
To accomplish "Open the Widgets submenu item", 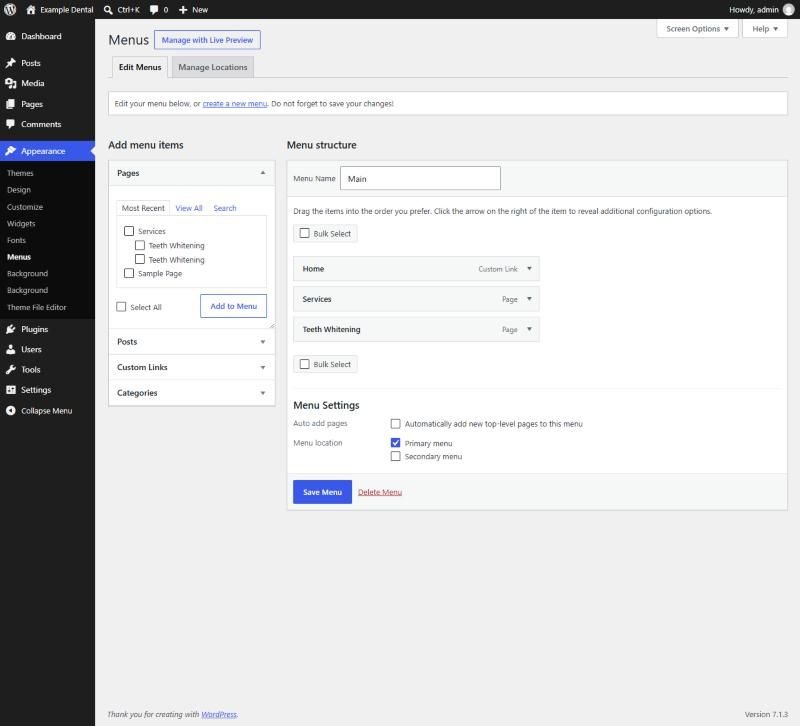I will (21, 223).
